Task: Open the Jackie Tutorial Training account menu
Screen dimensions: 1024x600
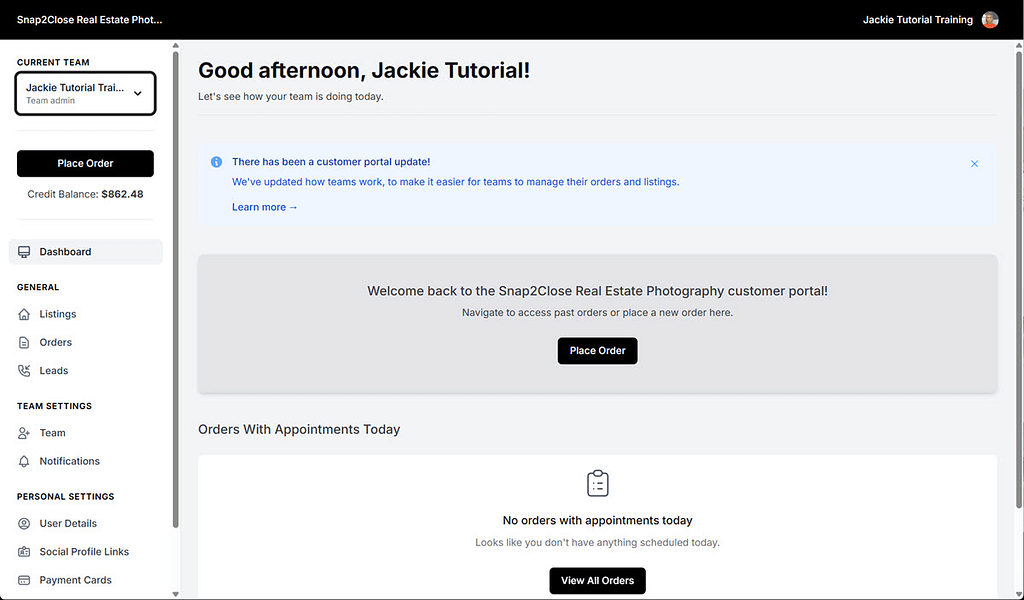Action: pyautogui.click(x=917, y=20)
